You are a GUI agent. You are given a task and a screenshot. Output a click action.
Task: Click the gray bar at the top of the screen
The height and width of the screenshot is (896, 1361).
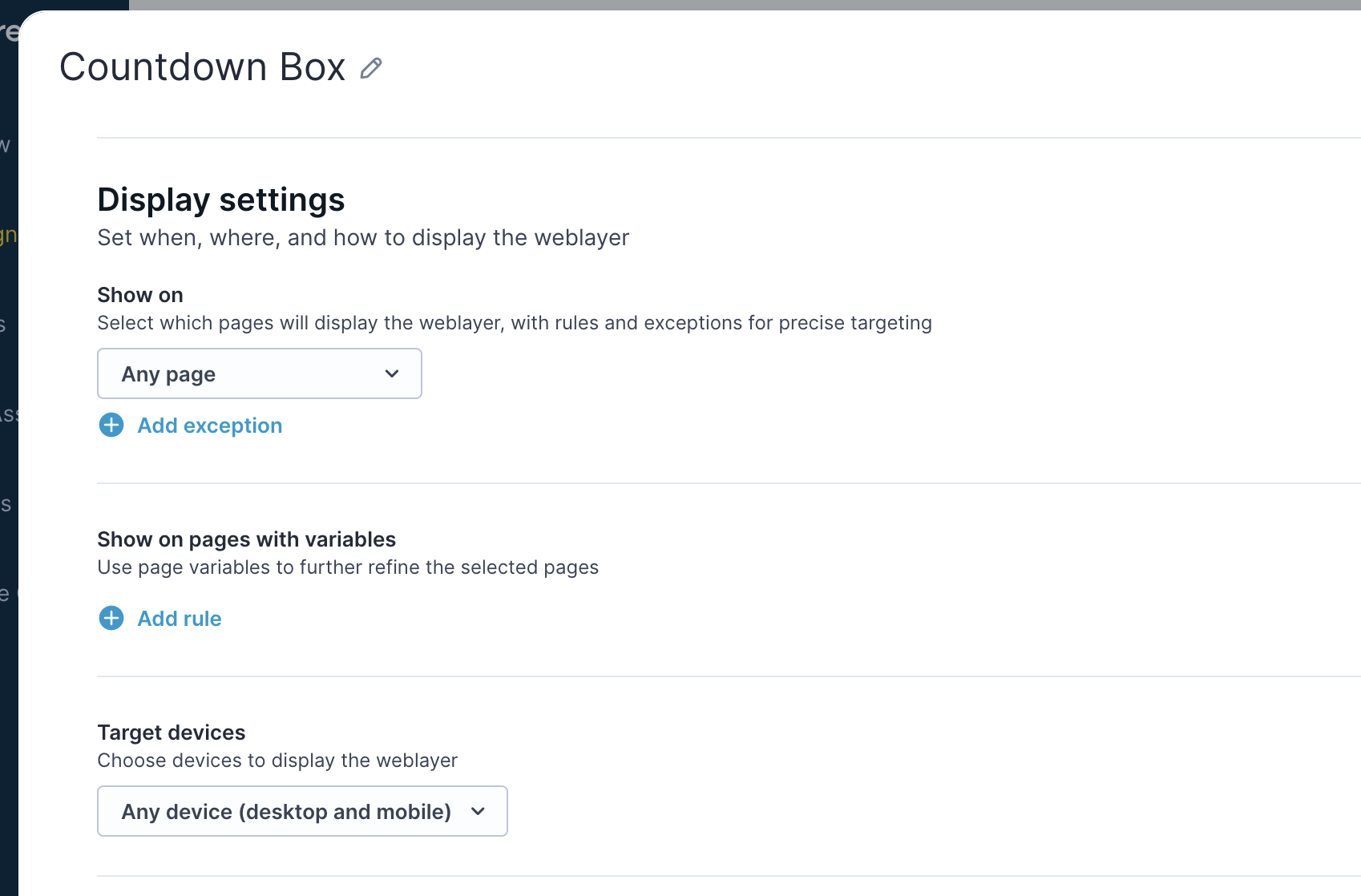coord(721,6)
